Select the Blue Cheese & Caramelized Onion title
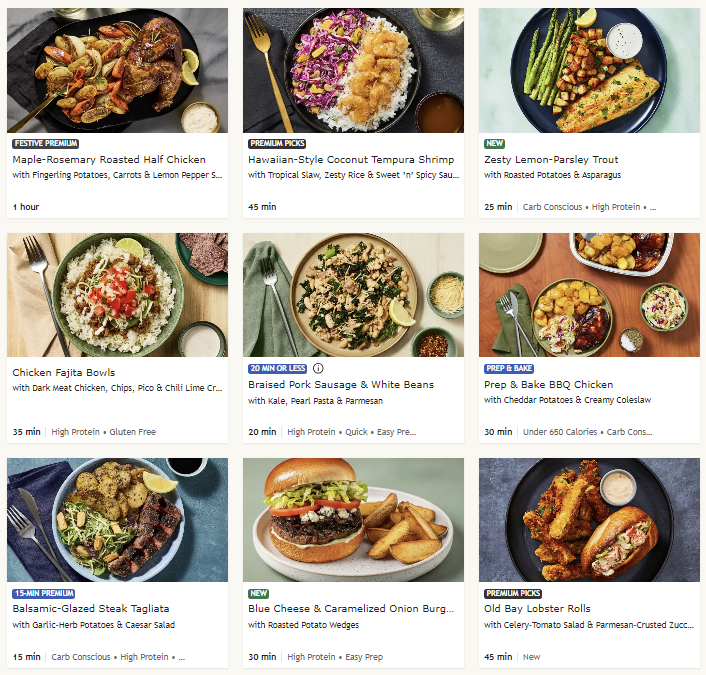The image size is (706, 675). pos(351,608)
